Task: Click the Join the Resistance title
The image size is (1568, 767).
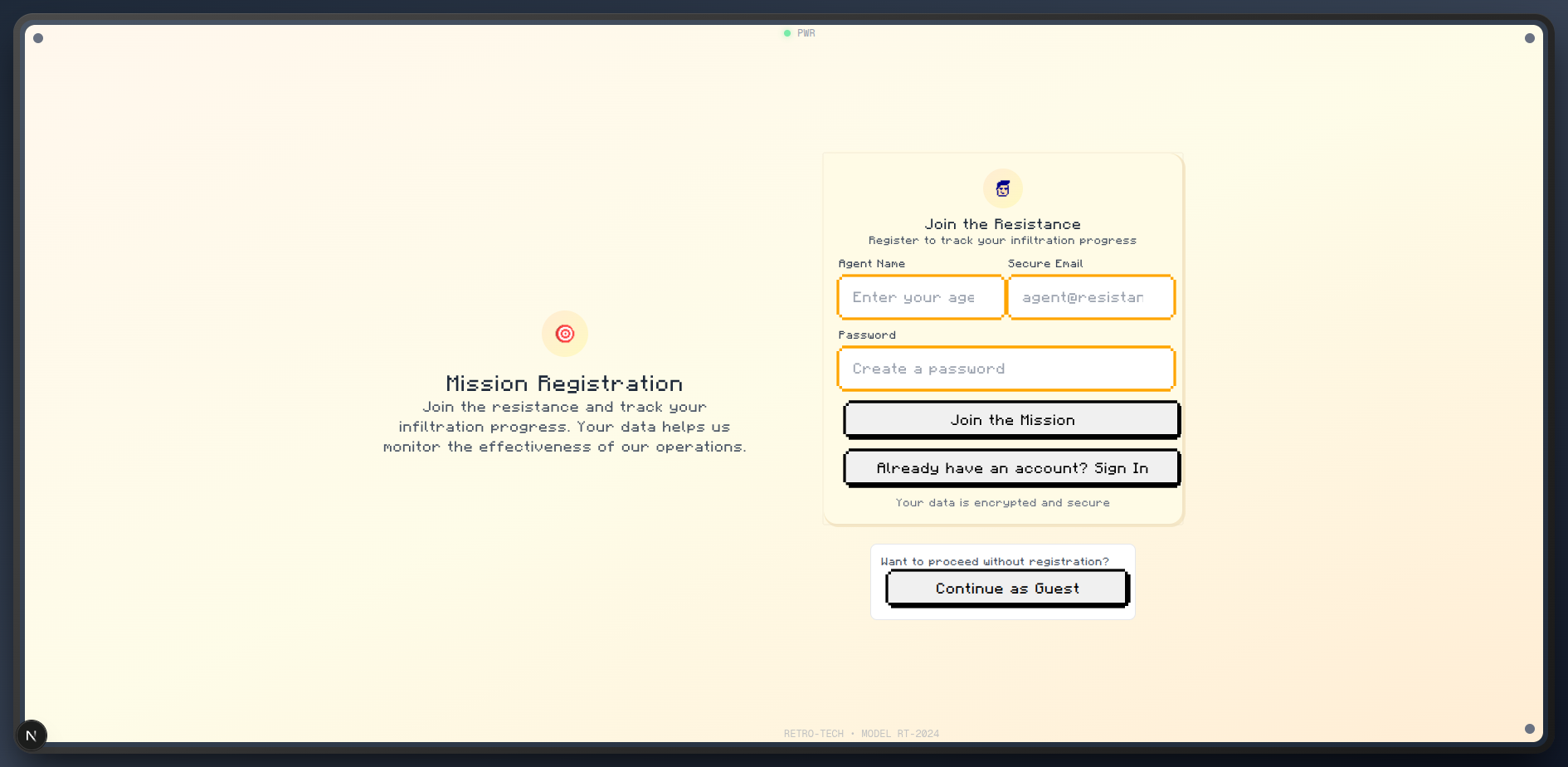Action: click(1003, 224)
